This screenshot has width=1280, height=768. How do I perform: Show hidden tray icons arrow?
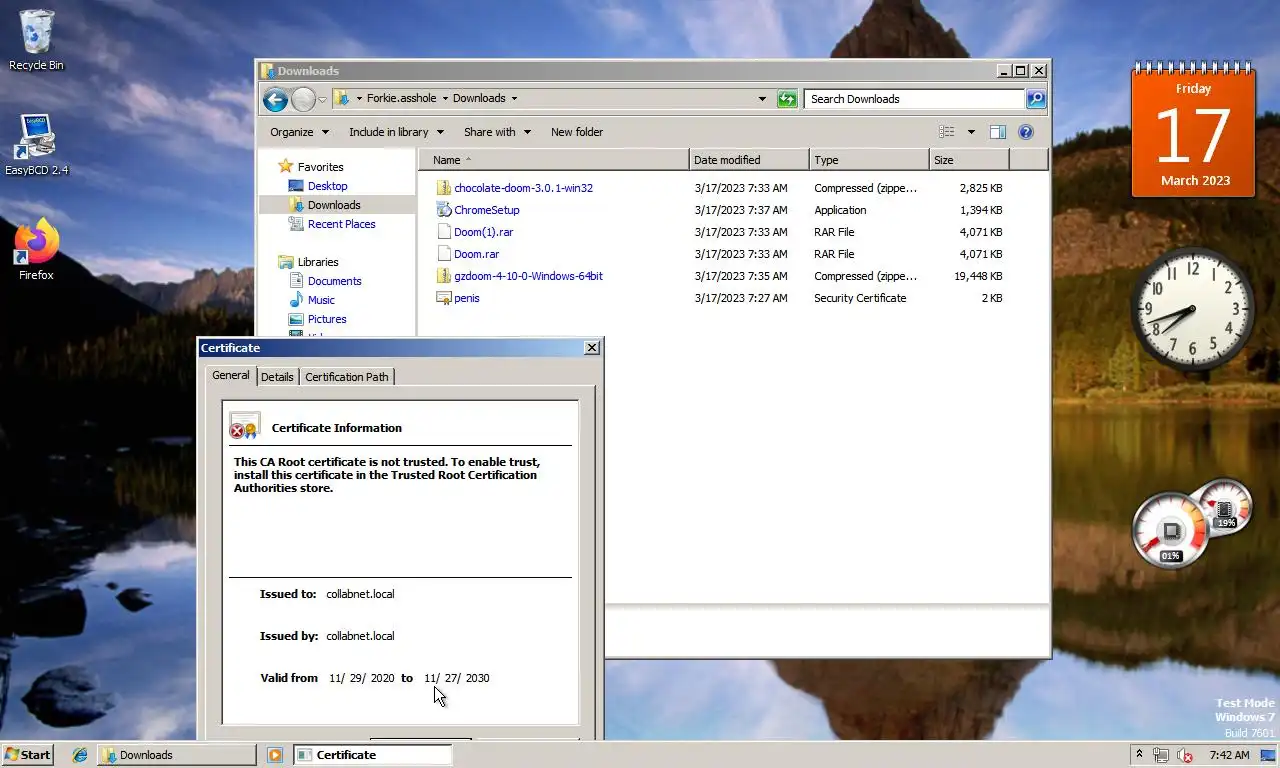[x=1139, y=755]
